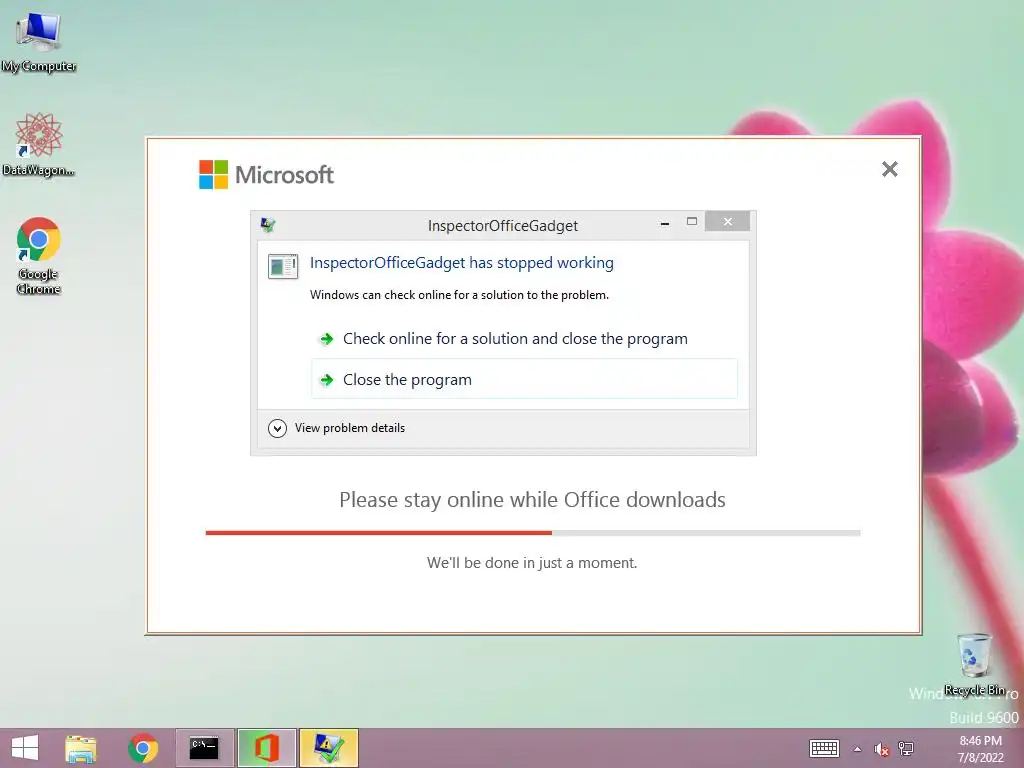
Task: Minimize the InspectorOfficeGadget dialog
Action: coord(665,223)
